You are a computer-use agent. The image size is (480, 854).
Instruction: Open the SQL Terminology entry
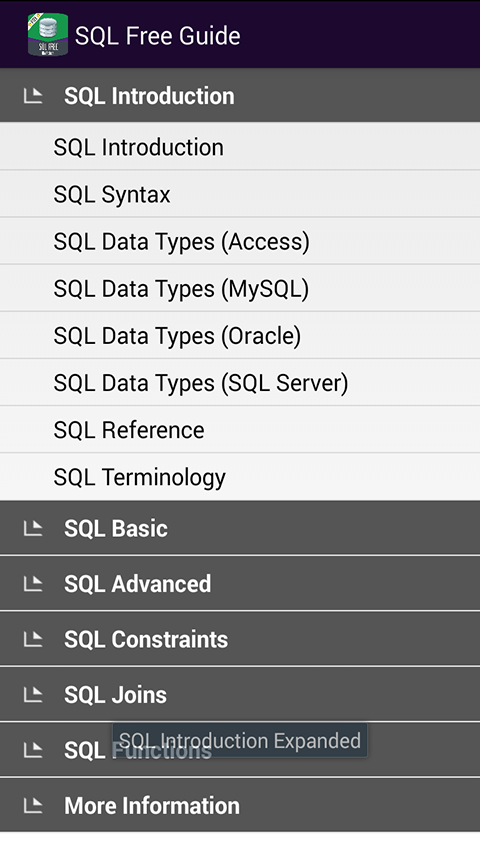[240, 477]
